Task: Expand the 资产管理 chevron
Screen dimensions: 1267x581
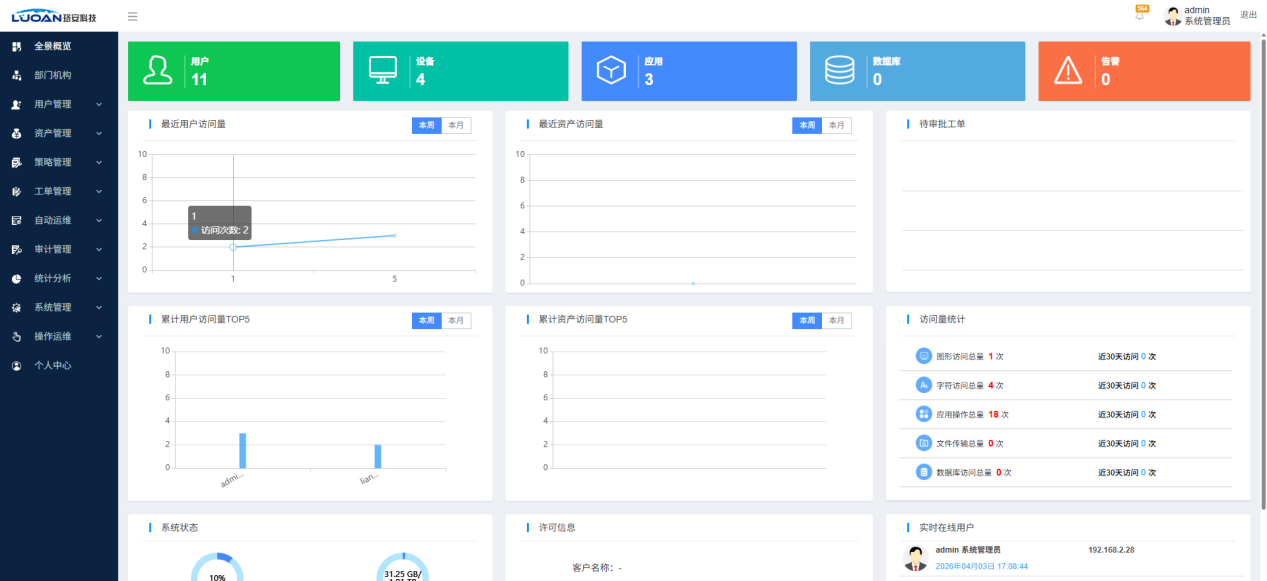Action: point(99,133)
